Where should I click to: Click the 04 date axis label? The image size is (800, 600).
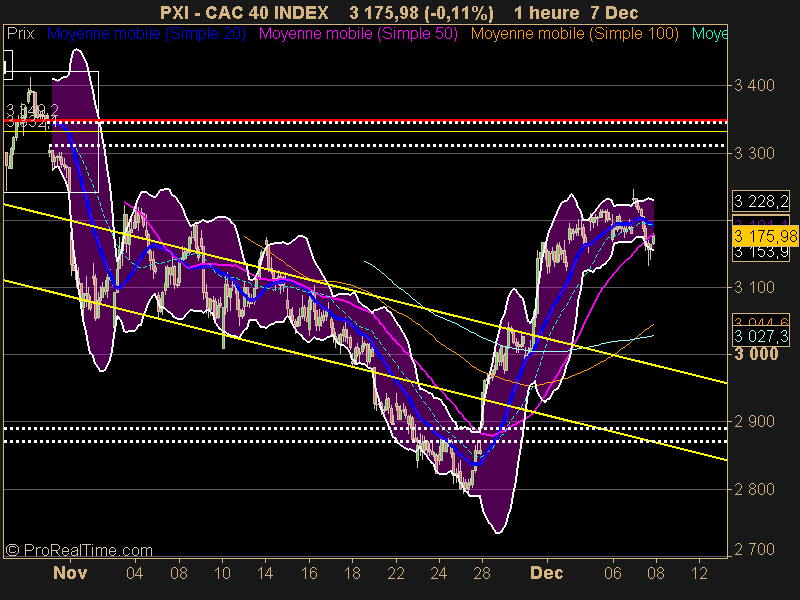pos(134,573)
